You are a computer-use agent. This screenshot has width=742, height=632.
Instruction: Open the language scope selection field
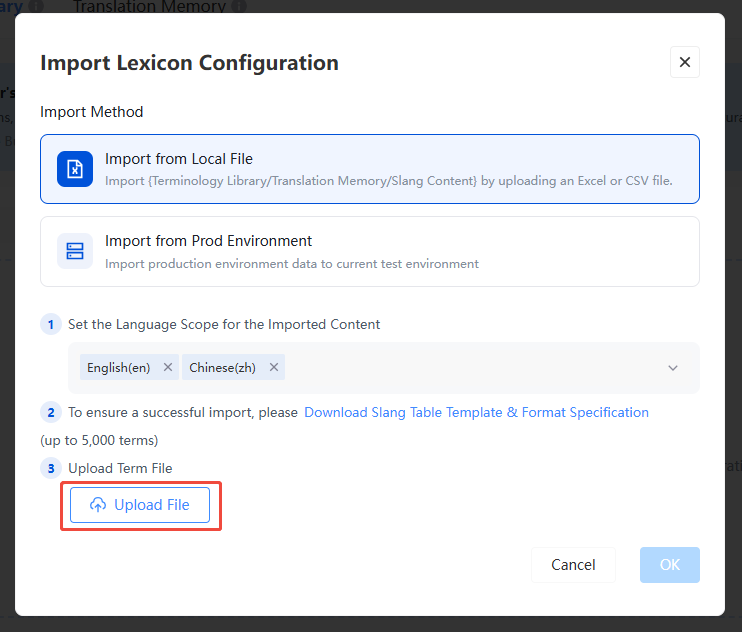[384, 368]
